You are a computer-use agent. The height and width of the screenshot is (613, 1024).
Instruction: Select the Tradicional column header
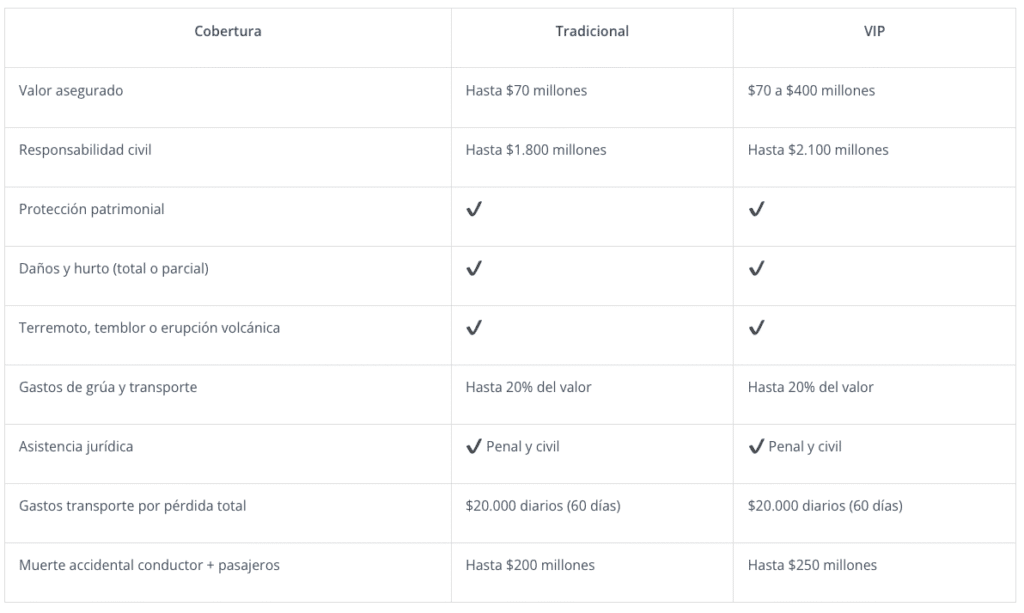click(x=592, y=31)
